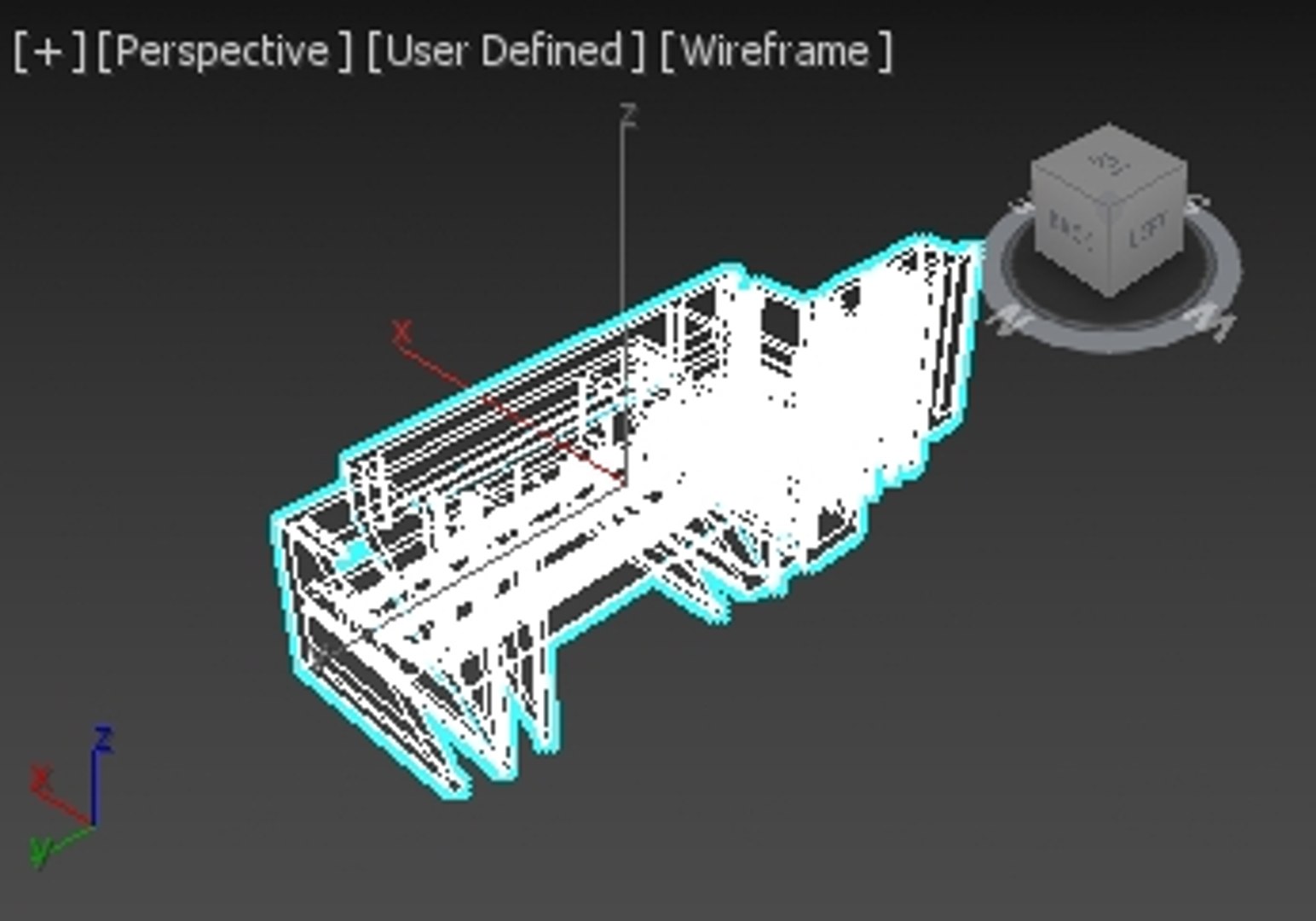Open the [Wireframe] shading menu

(x=776, y=51)
